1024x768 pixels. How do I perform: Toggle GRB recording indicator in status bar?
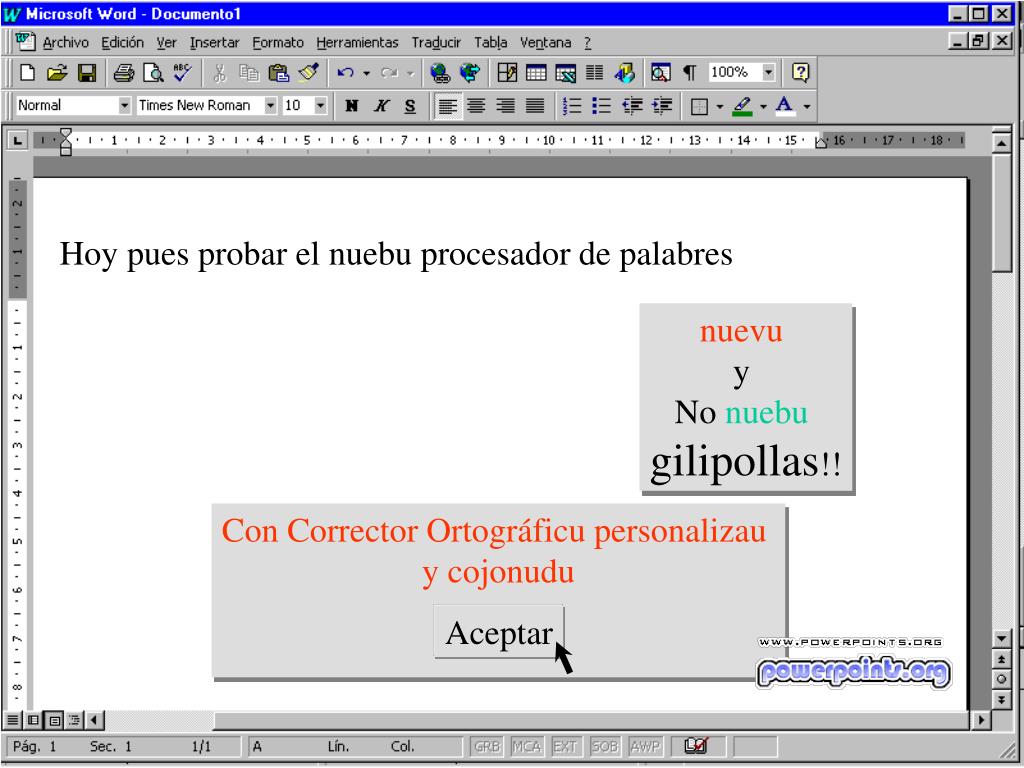pos(487,746)
